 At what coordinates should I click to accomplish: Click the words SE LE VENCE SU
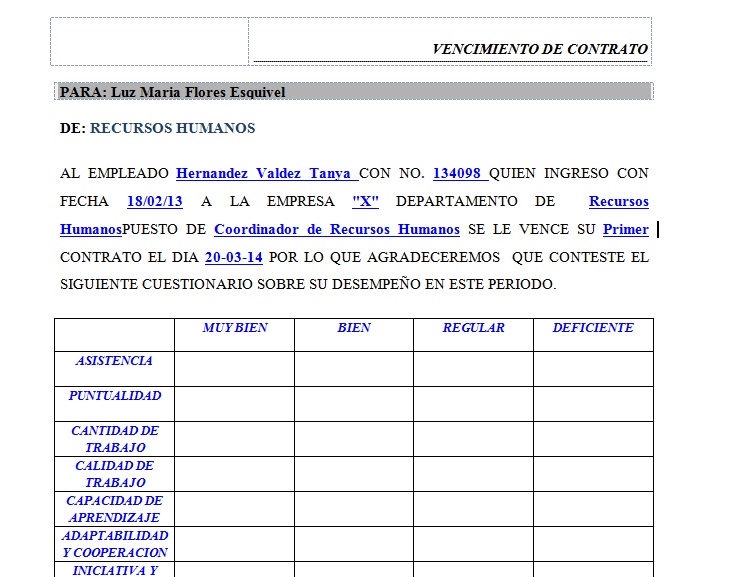531,229
